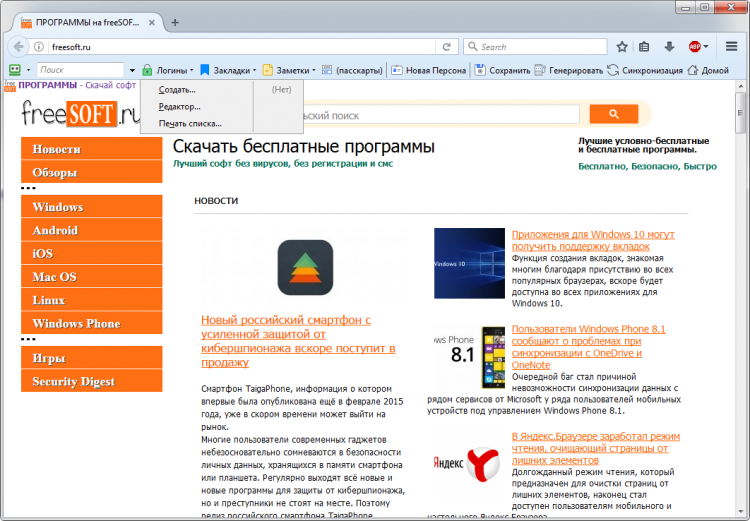Click the Логины lock icon
The height and width of the screenshot is (521, 750).
[147, 70]
